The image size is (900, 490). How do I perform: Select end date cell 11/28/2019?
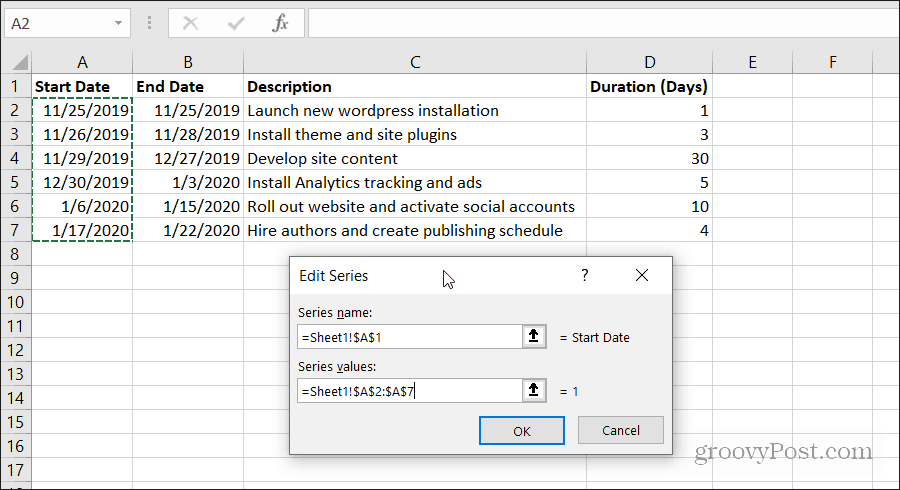(x=188, y=134)
